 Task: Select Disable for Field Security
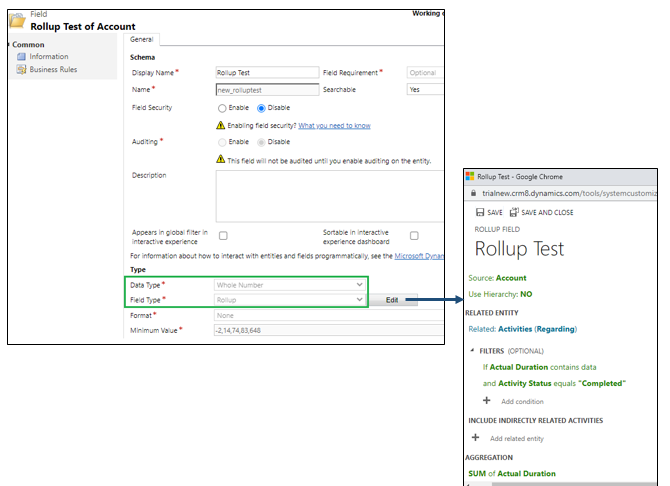tap(261, 108)
